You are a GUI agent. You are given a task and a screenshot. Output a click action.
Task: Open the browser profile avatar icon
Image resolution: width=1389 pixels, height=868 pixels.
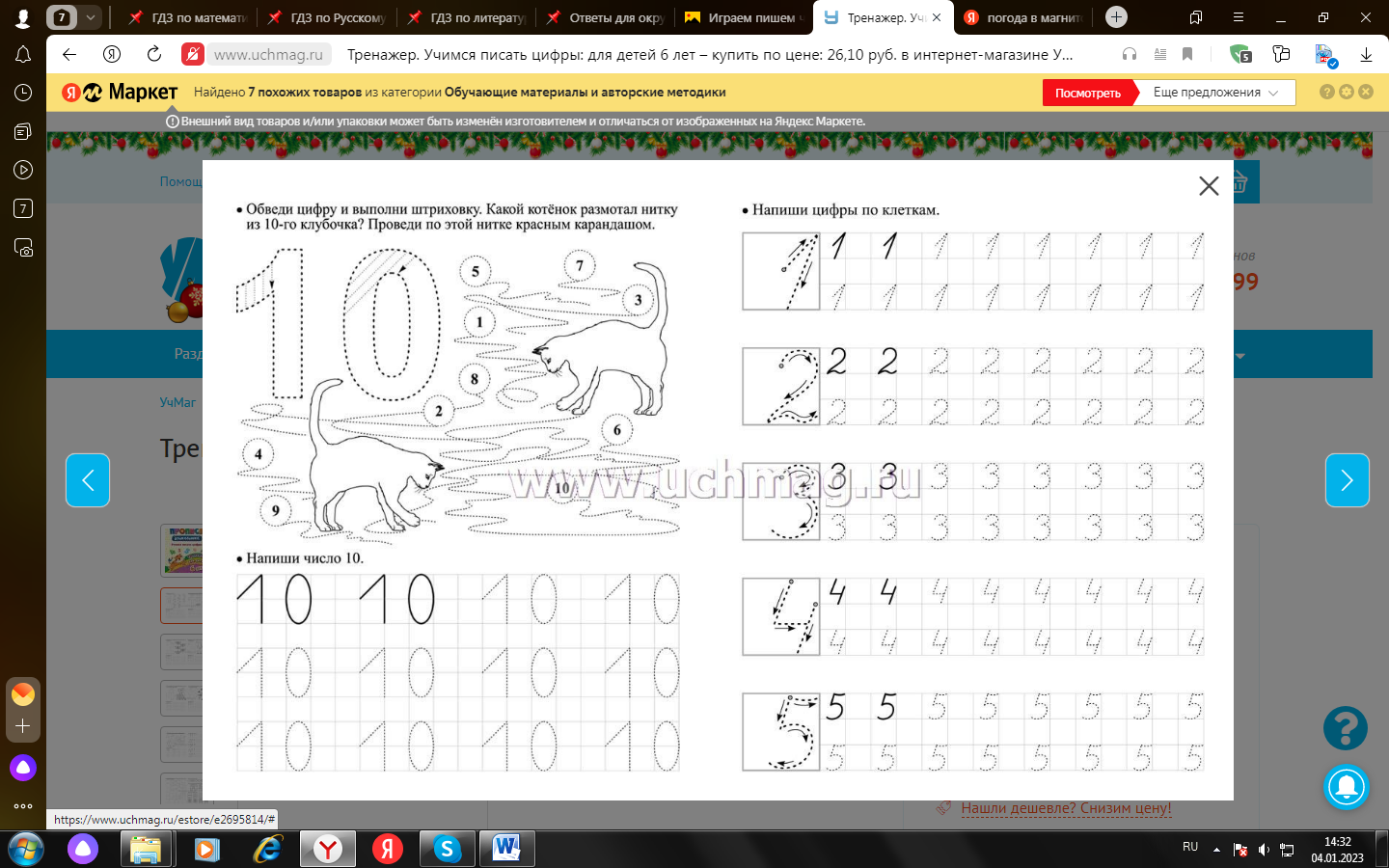22,17
